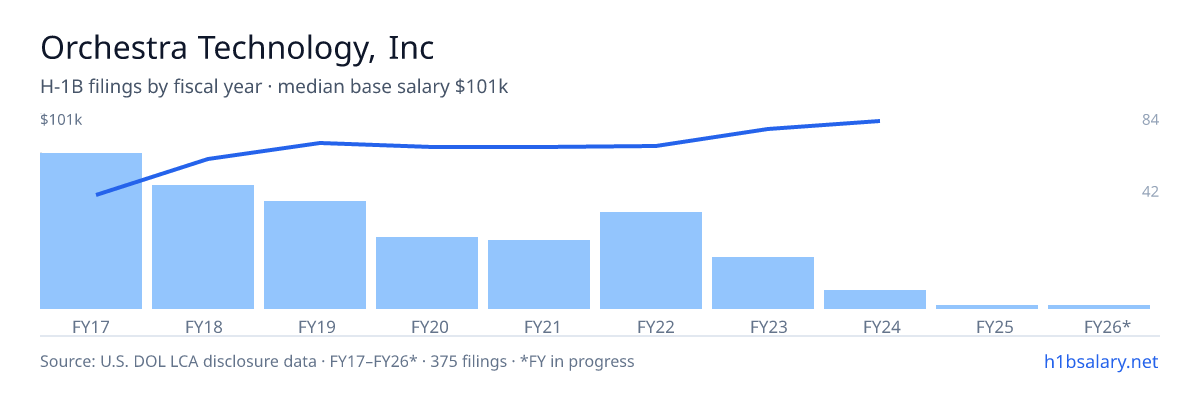Select the FY20 bar

[x=427, y=273]
